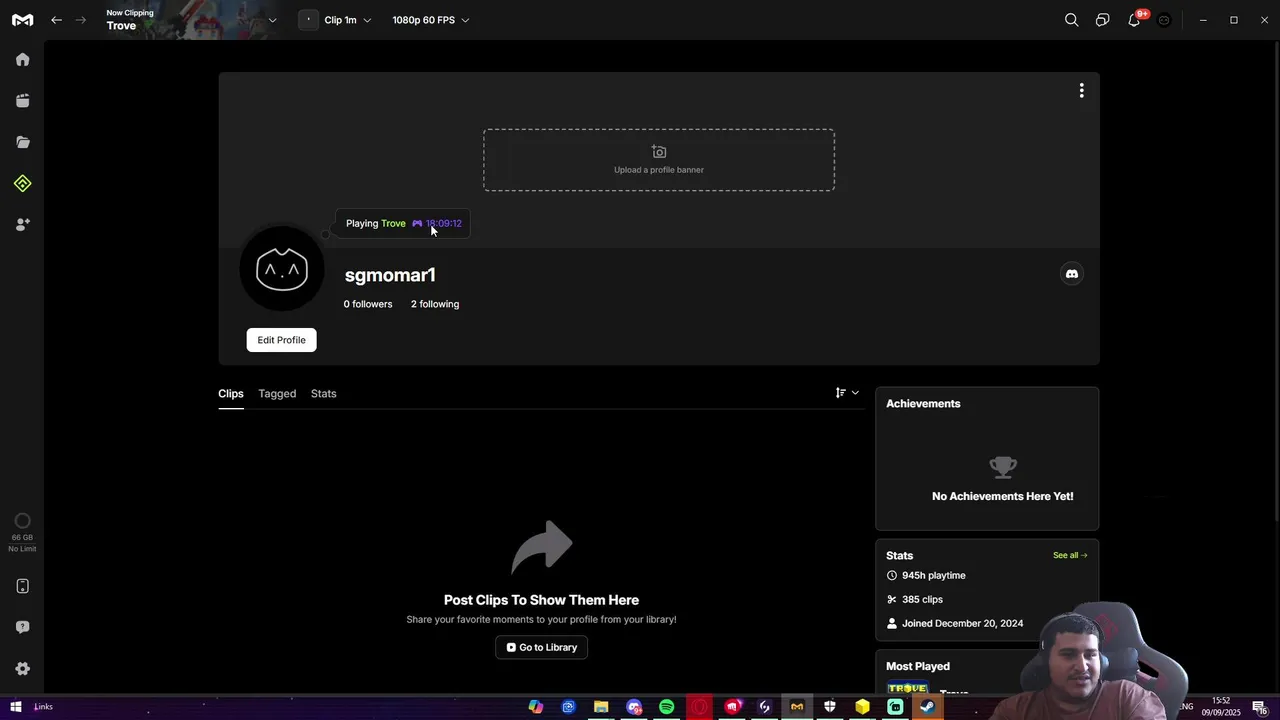Click the sgmomar1 username
The height and width of the screenshot is (720, 1280).
point(390,275)
